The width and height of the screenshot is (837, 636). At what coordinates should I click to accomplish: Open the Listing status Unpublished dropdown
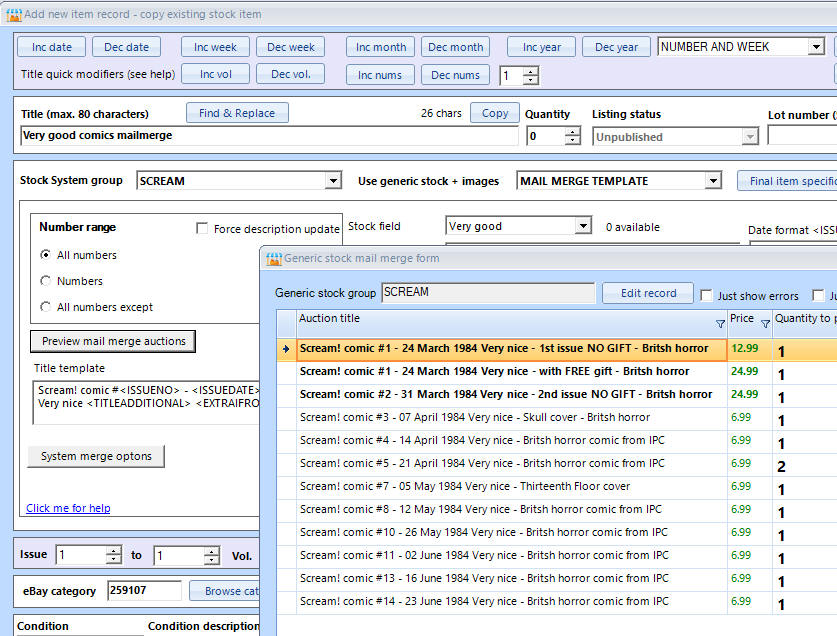(x=750, y=137)
